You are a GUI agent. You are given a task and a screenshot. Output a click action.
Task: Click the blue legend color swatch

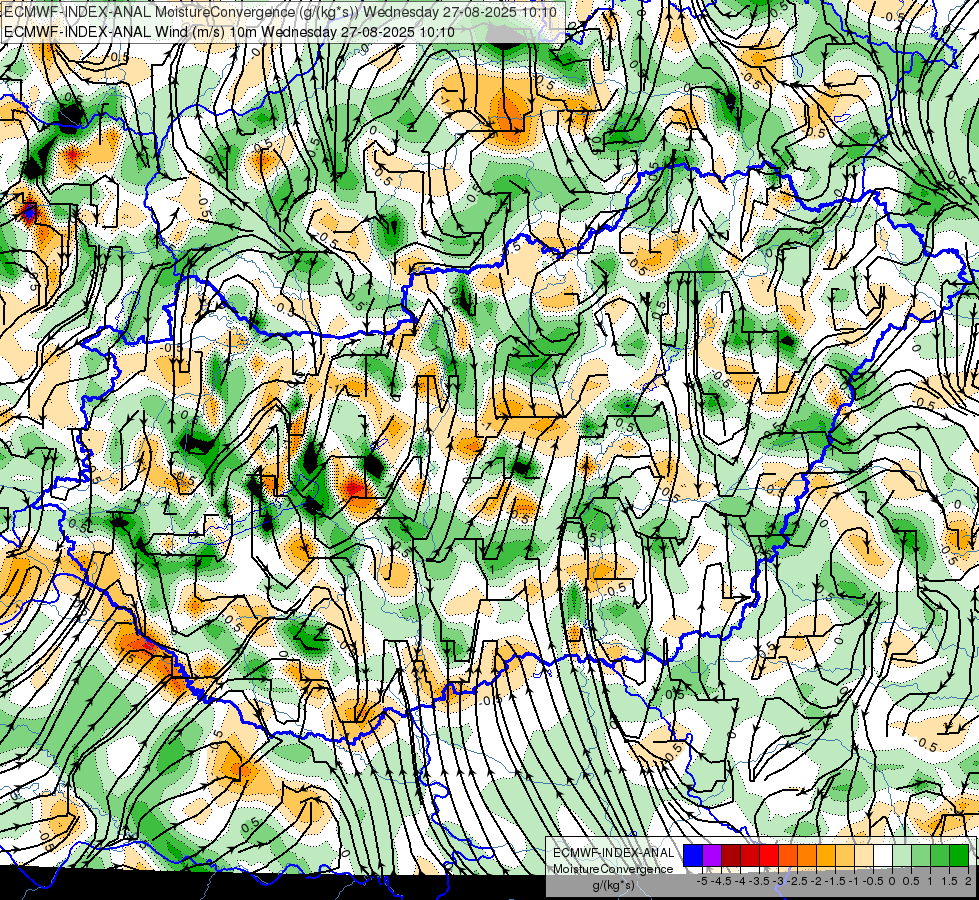[x=693, y=856]
